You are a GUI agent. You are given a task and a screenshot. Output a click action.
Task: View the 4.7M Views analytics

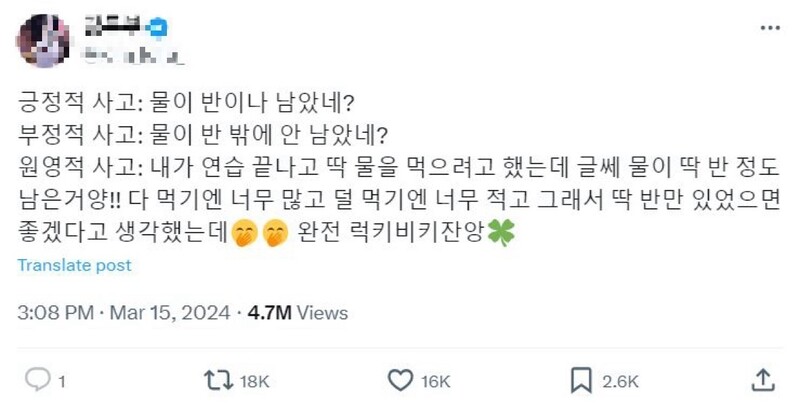[x=298, y=313]
